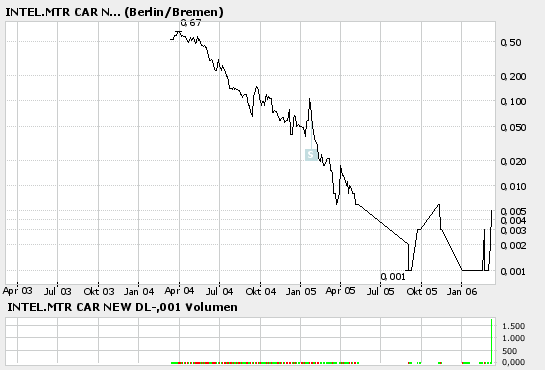
Task: Click the low value label '0,001' beside the line
Action: click(393, 277)
